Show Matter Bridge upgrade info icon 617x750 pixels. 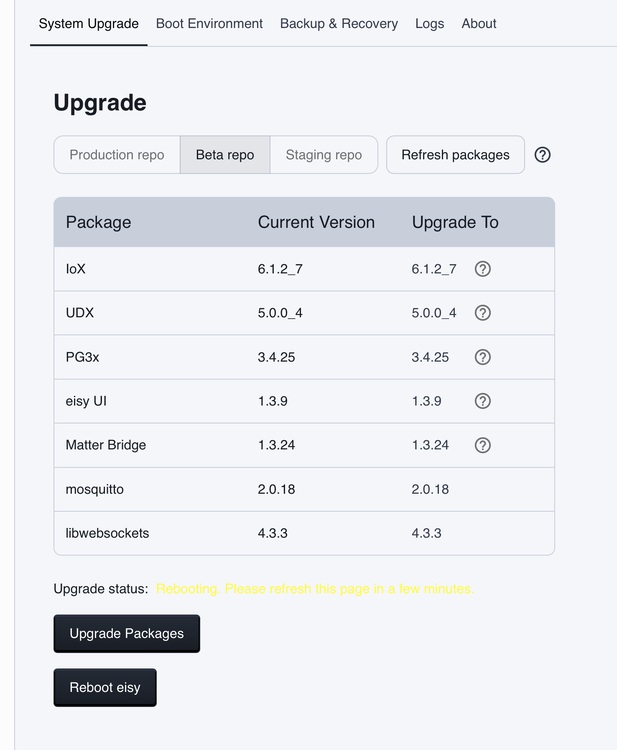pyautogui.click(x=483, y=445)
